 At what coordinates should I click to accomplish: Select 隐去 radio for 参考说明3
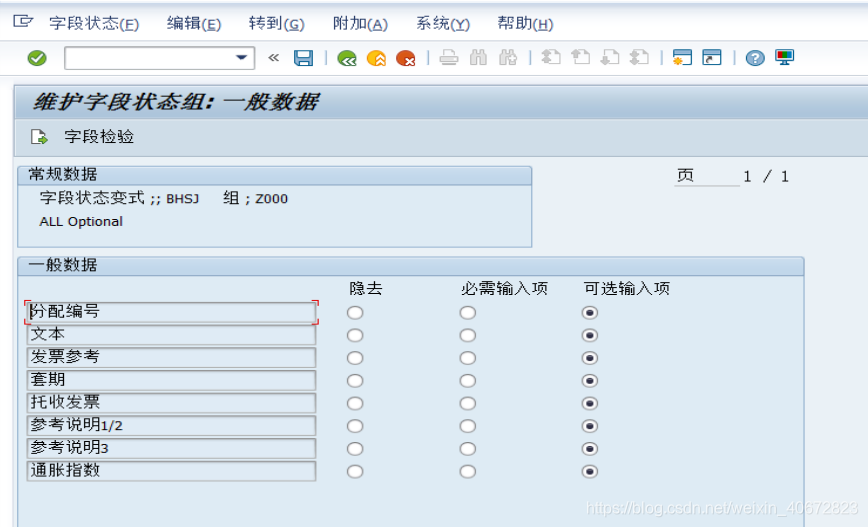tap(355, 449)
